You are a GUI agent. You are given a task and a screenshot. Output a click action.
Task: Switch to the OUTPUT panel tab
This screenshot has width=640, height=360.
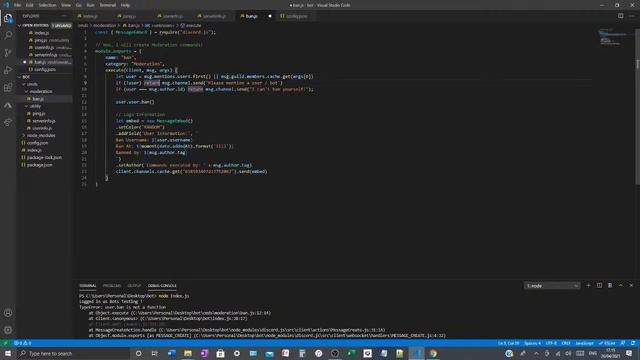point(134,286)
